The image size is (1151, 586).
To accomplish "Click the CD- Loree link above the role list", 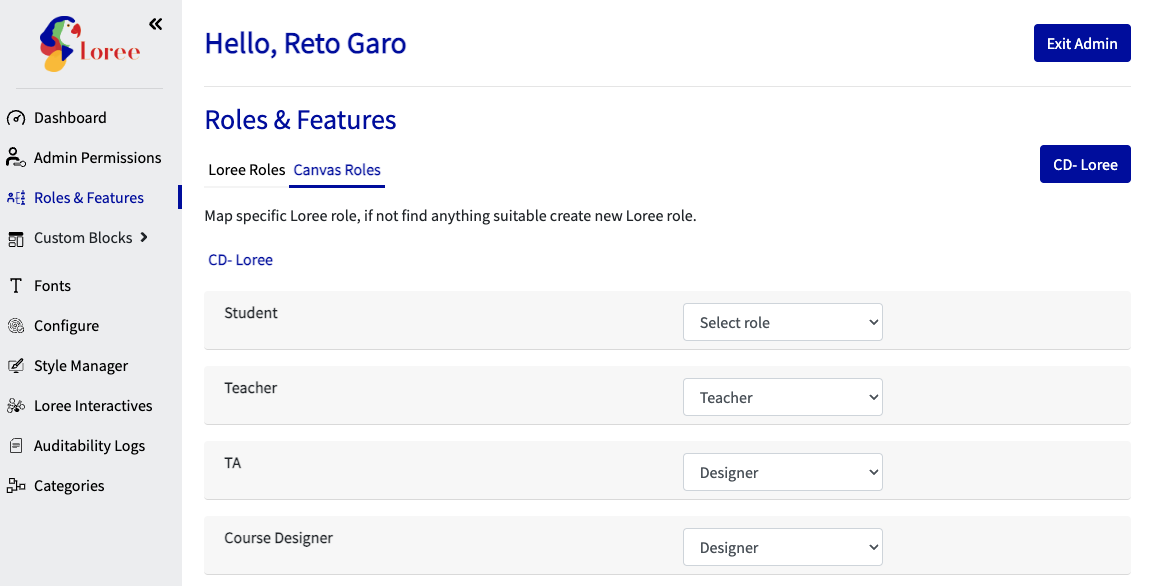I will (x=240, y=259).
